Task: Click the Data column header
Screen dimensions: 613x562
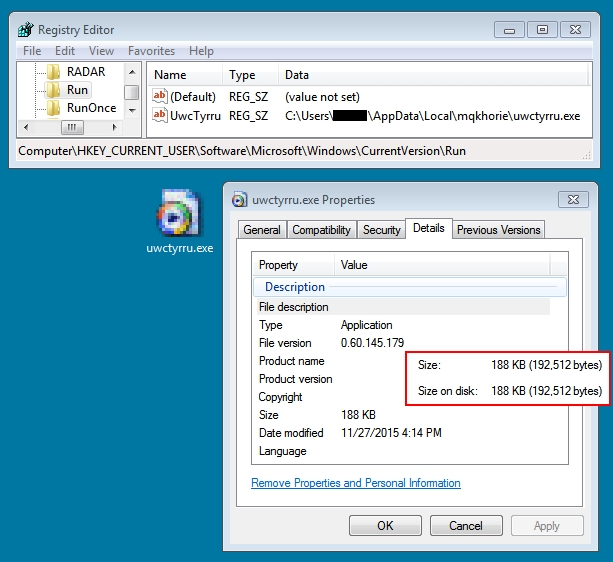Action: click(x=433, y=75)
